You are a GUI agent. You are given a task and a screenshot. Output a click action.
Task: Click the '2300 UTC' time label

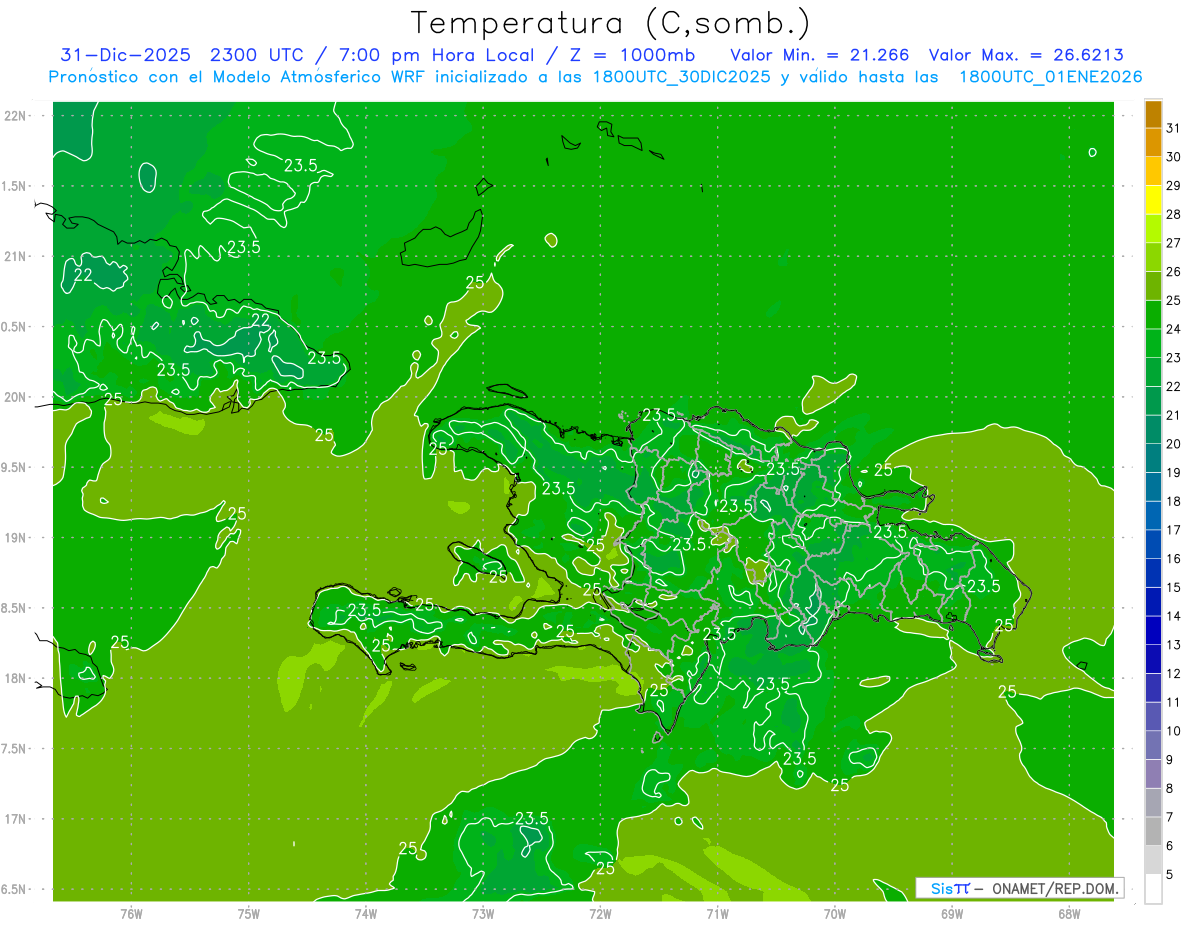click(257, 55)
